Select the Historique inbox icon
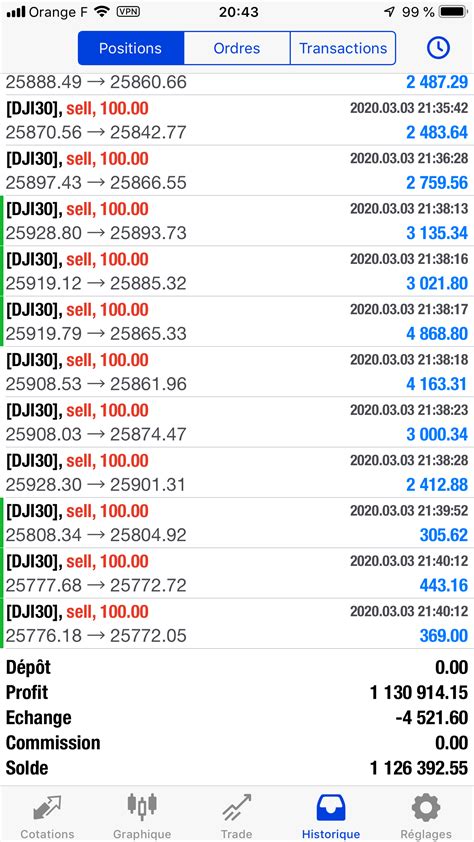The image size is (474, 842). 331,808
